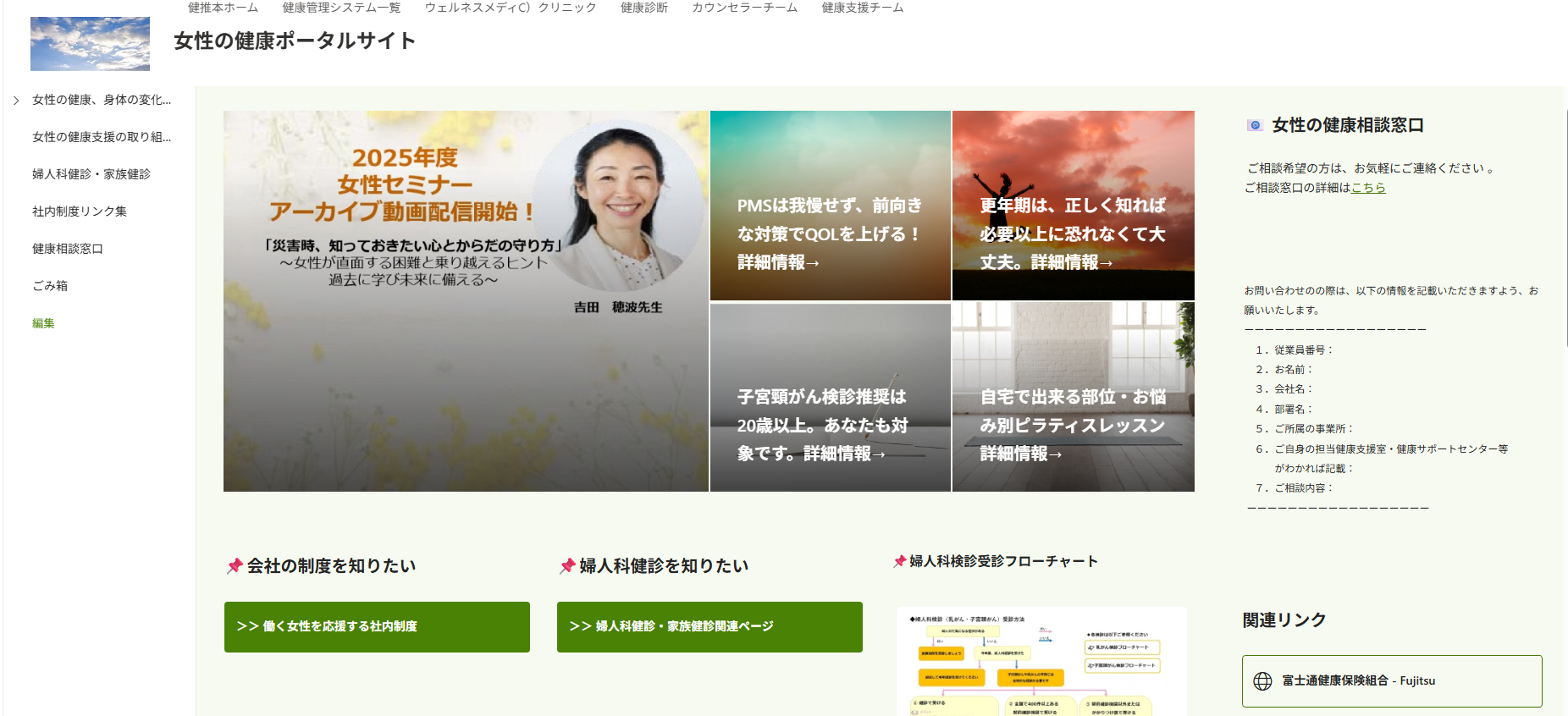Click the 女性の健康相談窓口 heading
The height and width of the screenshot is (716, 1568).
click(1348, 125)
